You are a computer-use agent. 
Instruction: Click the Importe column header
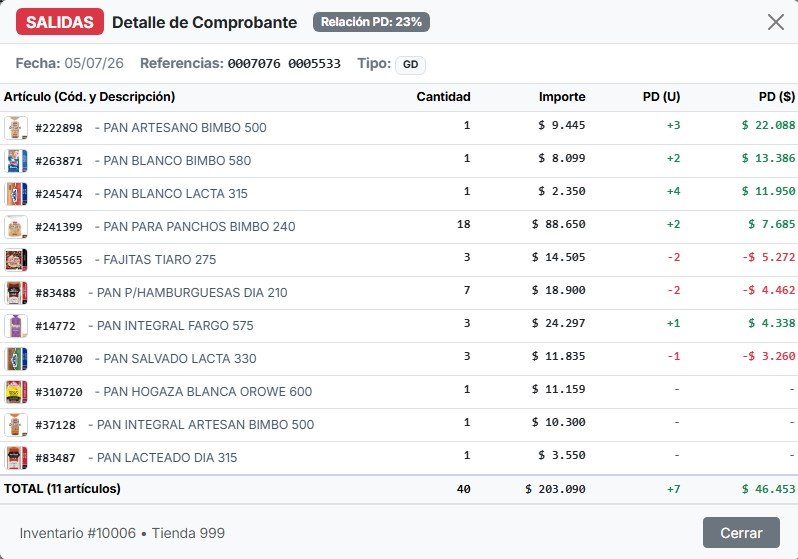[562, 97]
